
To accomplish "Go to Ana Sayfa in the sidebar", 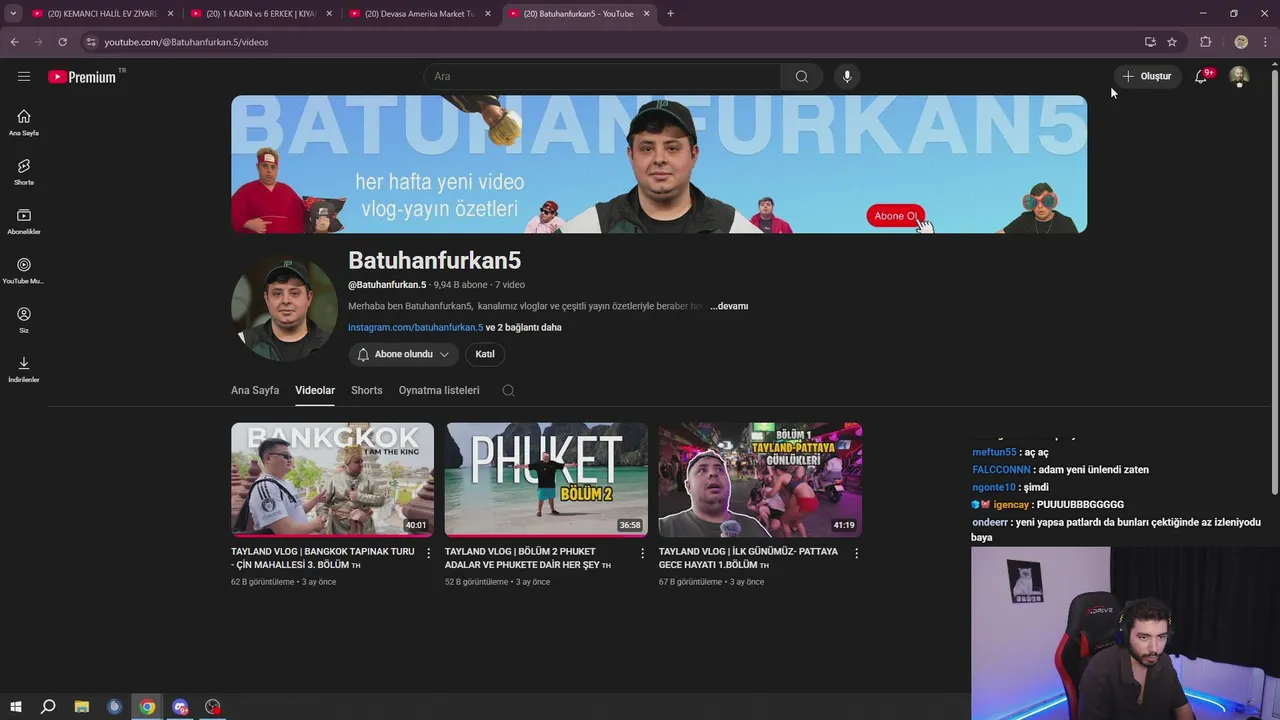I will pos(24,122).
